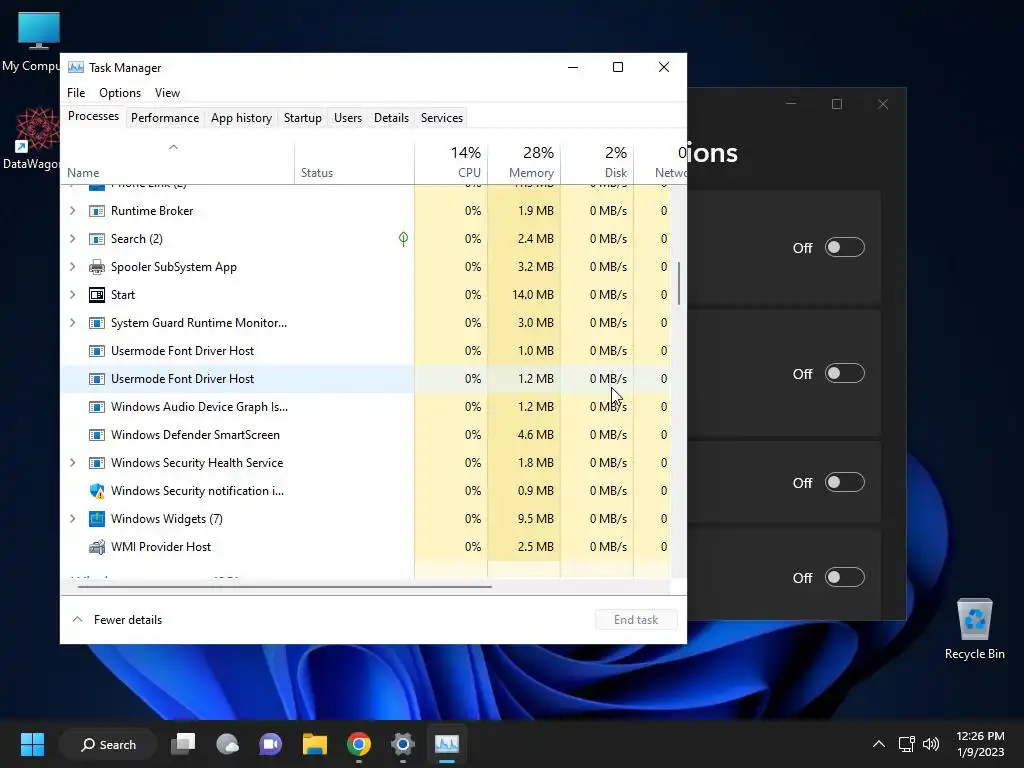
Task: Click the Task Manager title bar icon
Action: 76,67
